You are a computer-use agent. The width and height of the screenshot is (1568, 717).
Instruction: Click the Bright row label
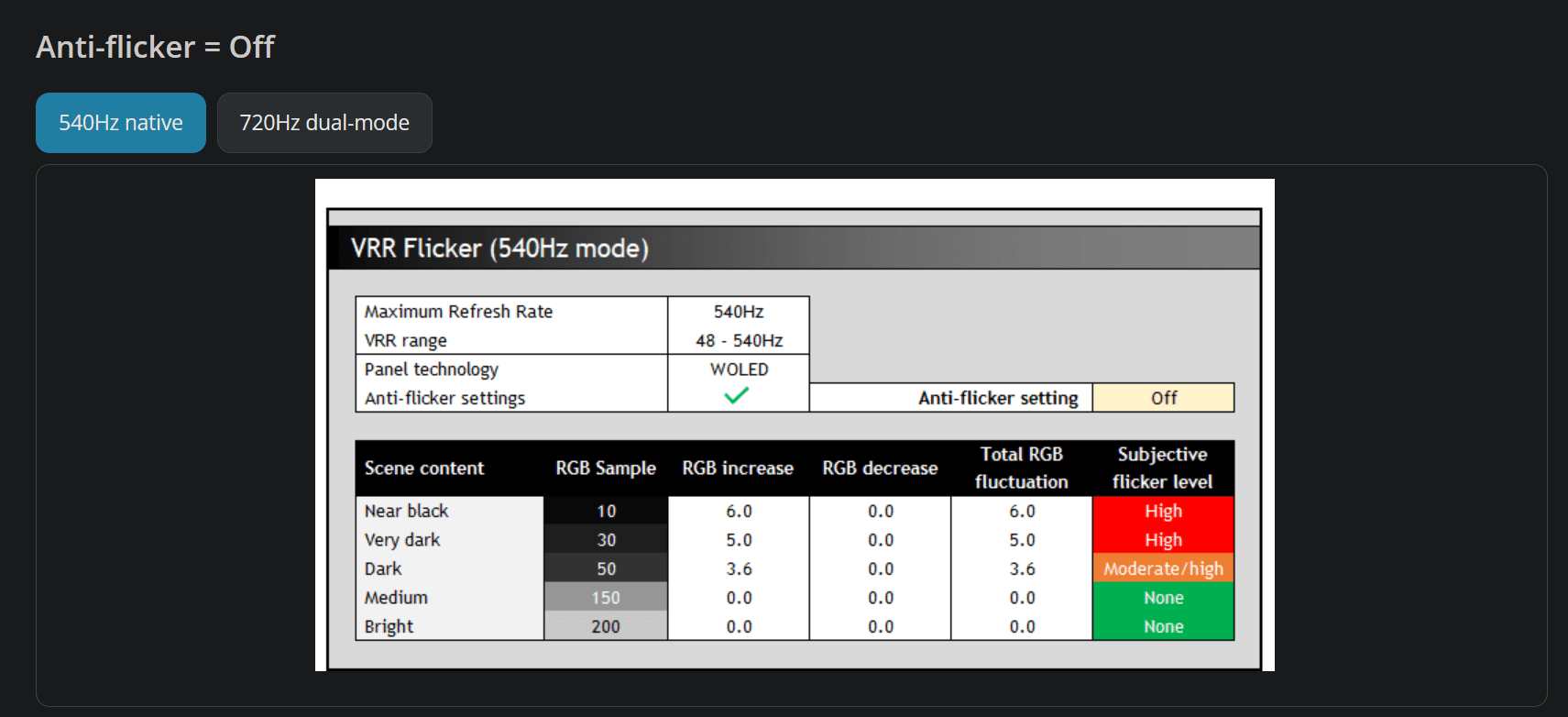click(x=389, y=627)
